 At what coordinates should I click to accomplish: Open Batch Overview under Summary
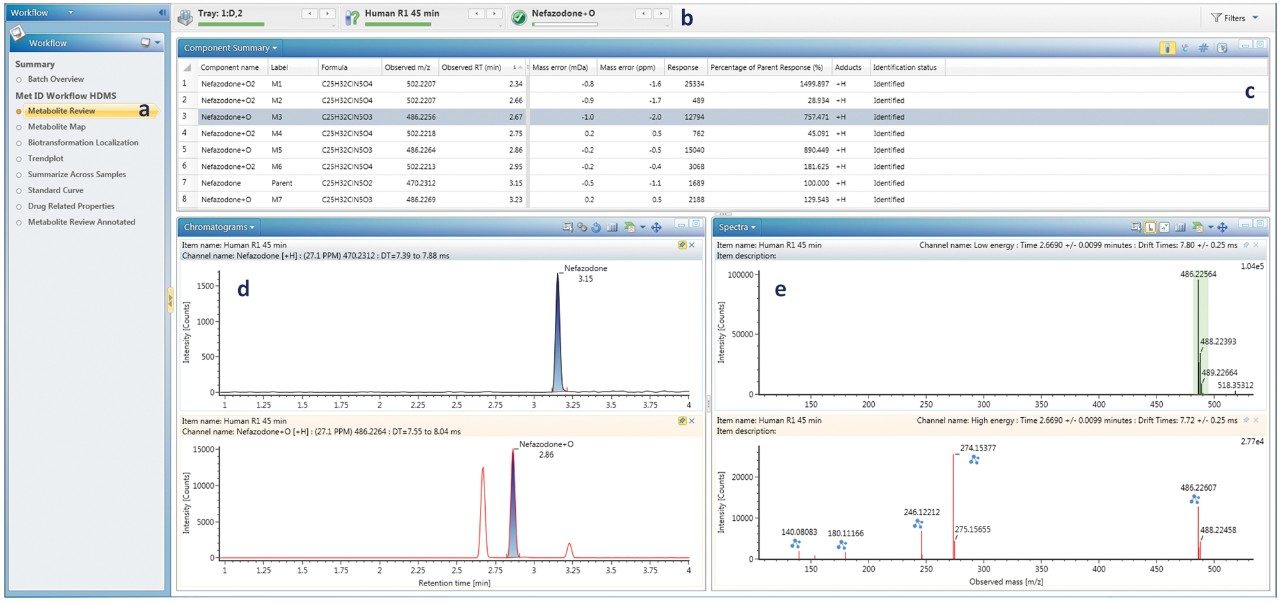[x=54, y=79]
